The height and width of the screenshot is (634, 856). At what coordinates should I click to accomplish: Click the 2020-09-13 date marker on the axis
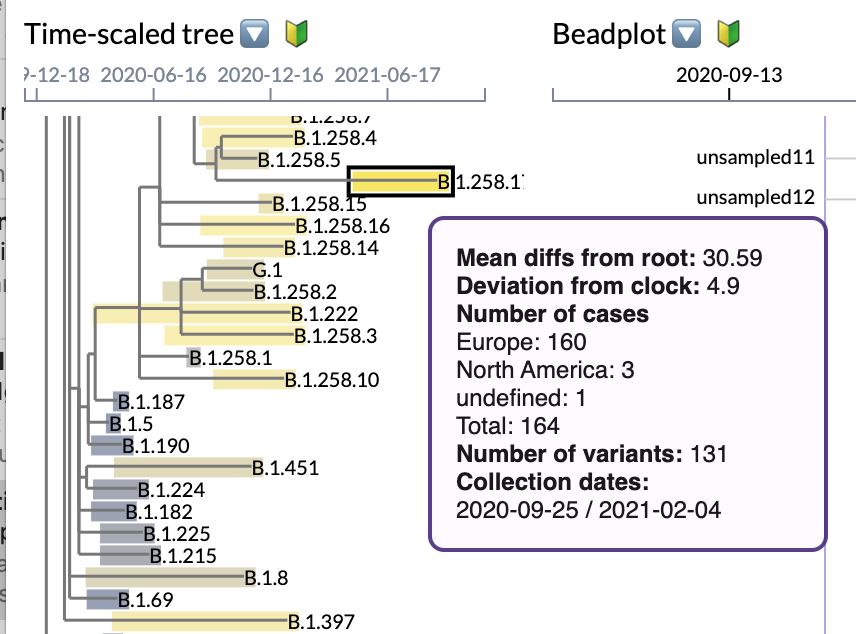coord(728,74)
